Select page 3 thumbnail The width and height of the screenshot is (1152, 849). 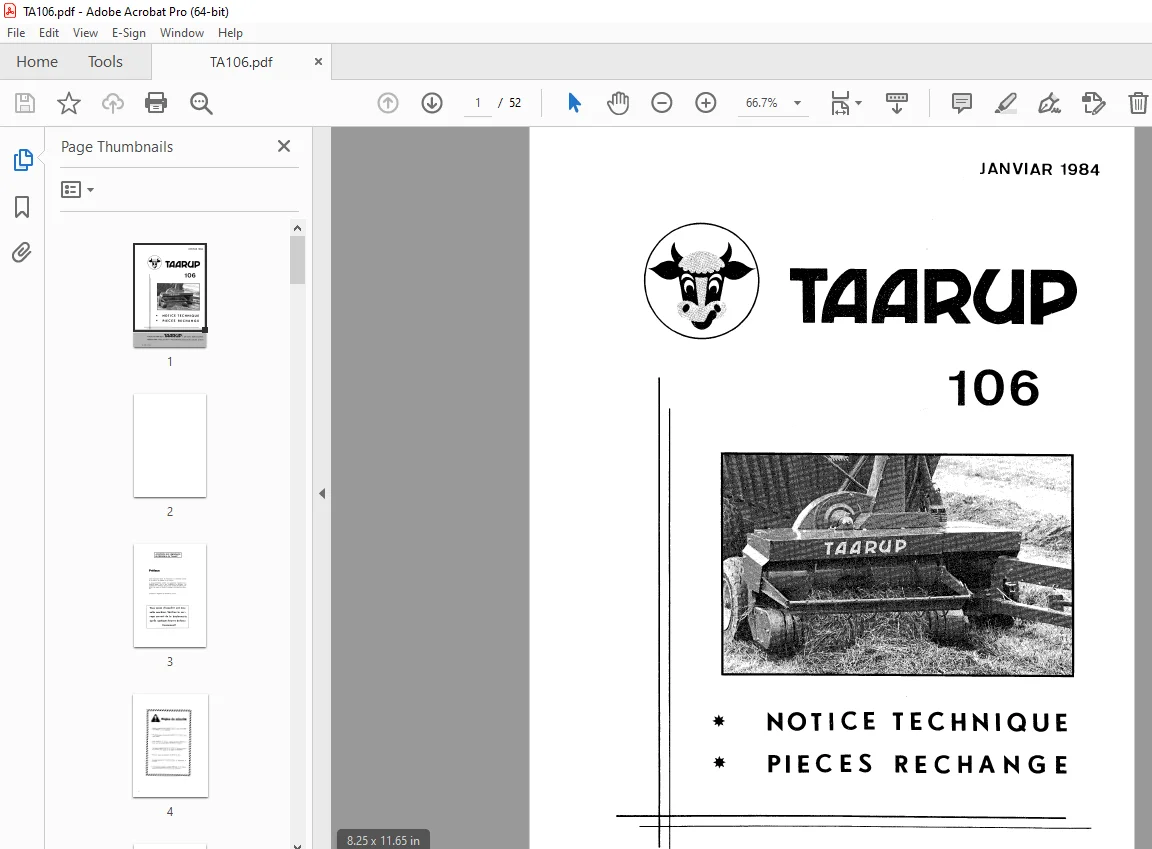[x=170, y=596]
